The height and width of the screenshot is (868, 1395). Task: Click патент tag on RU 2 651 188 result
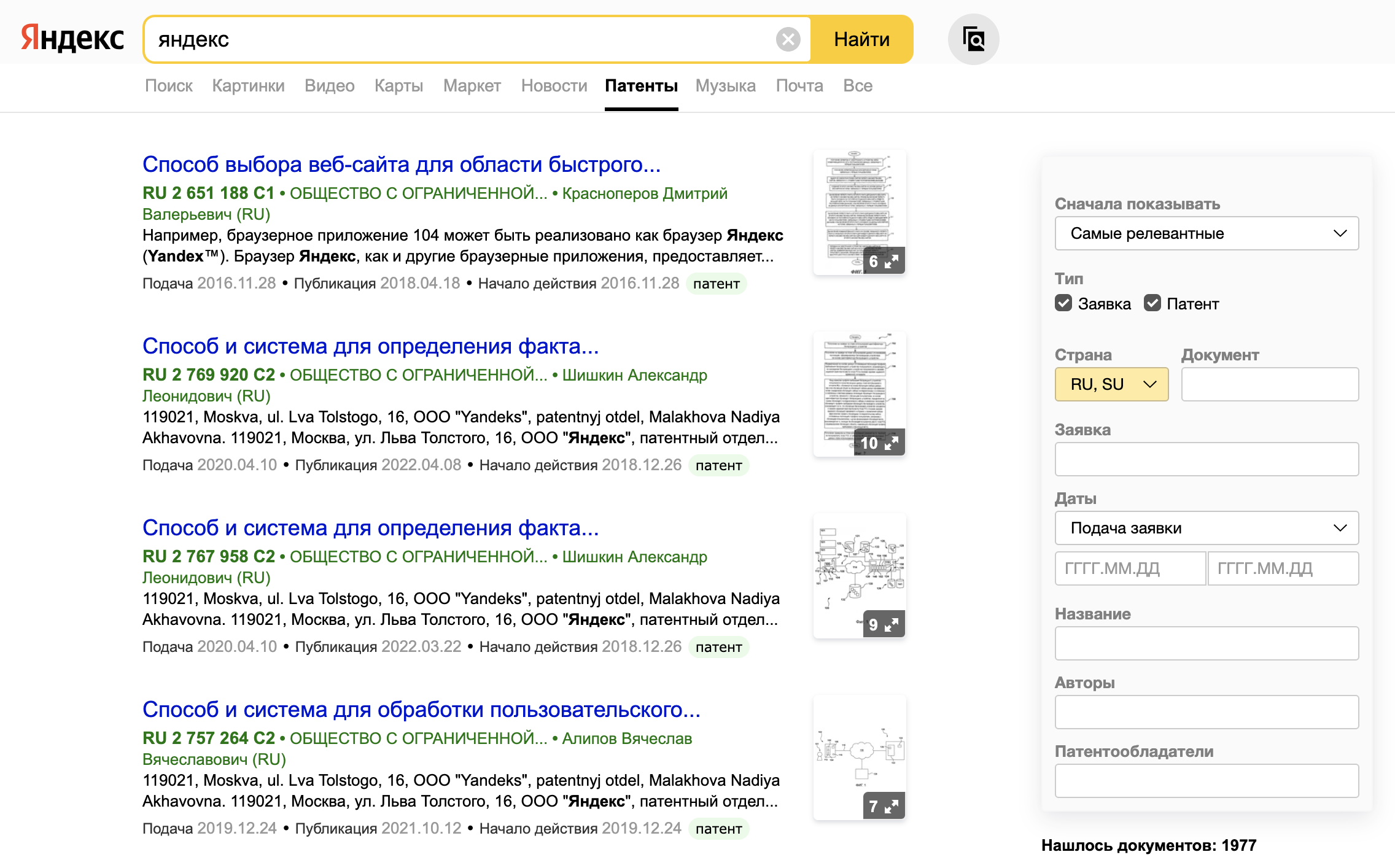point(716,284)
